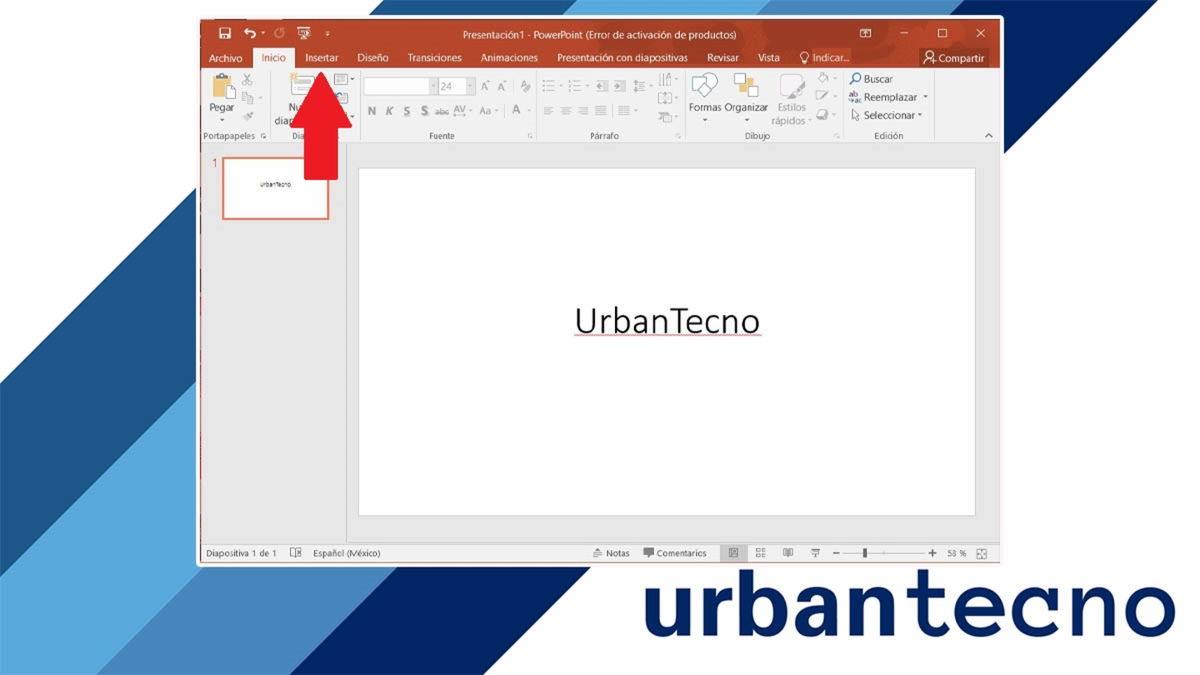Switch to the Insertar ribbon tab
This screenshot has width=1200, height=675.
coord(321,57)
